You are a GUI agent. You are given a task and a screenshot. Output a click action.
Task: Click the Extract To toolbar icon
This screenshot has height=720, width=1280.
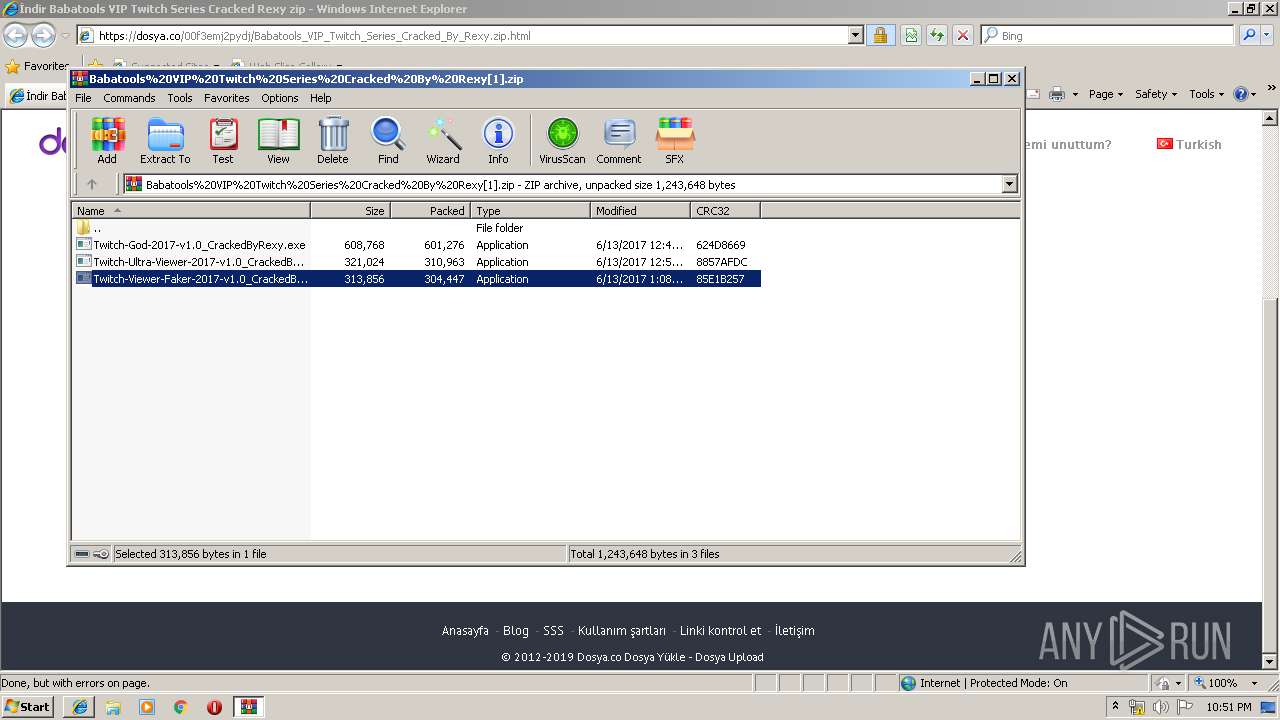(x=165, y=140)
